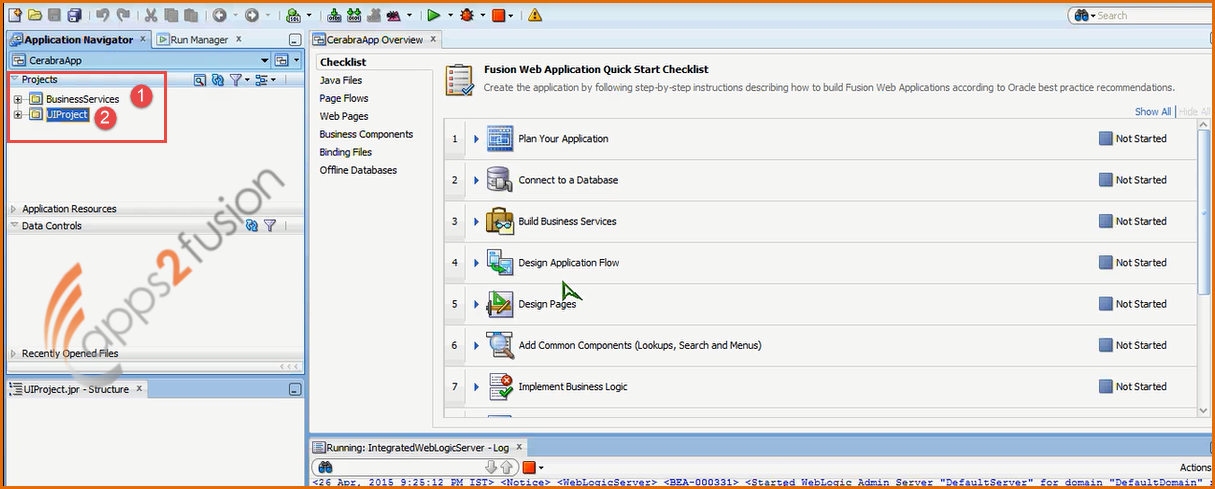Click the Make project build icon

click(335, 15)
